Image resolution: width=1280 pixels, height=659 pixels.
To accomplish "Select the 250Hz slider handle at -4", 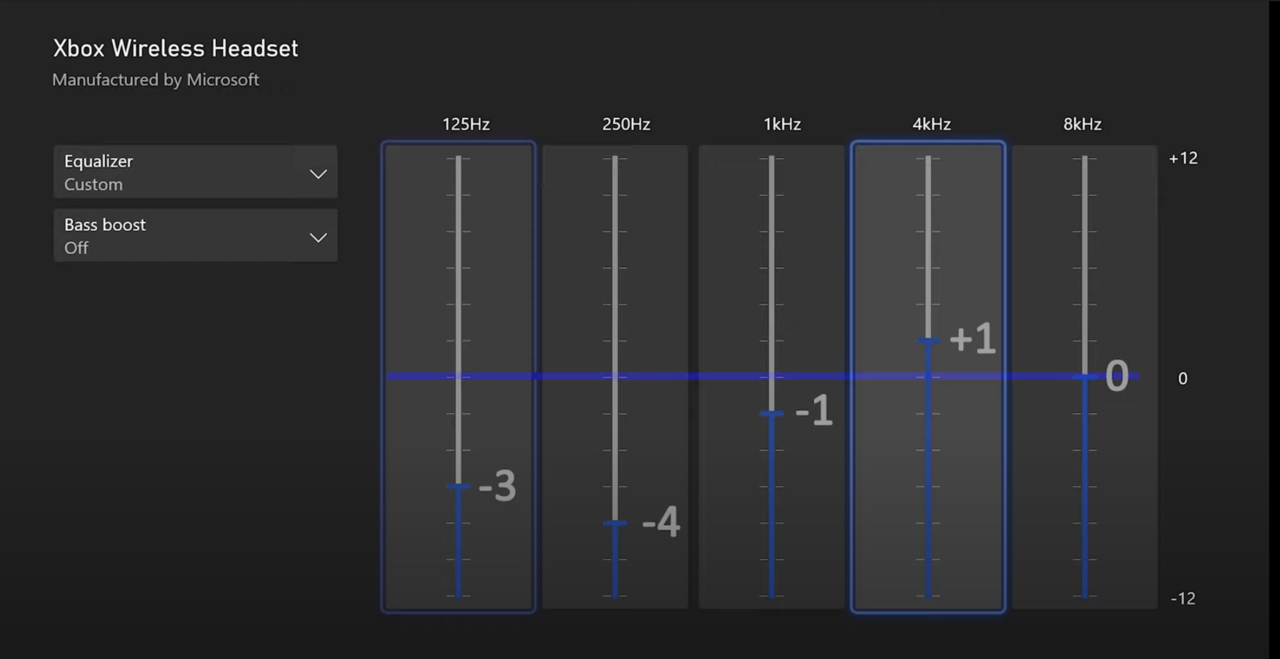I will point(615,523).
